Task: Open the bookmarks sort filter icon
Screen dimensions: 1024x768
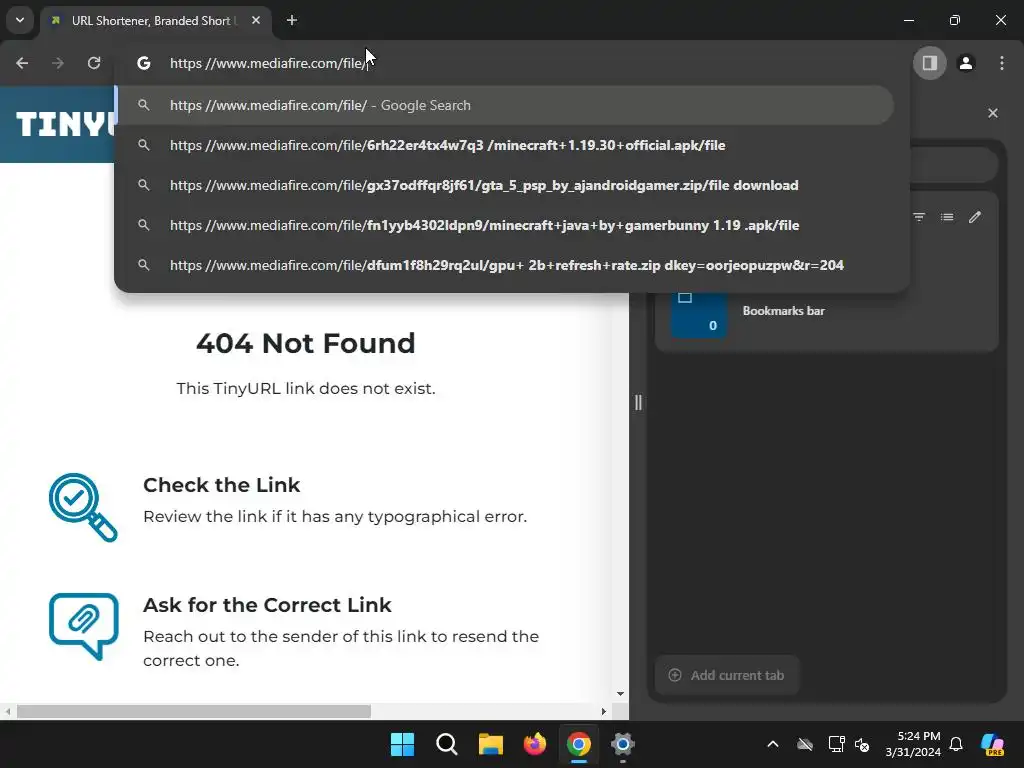Action: [919, 217]
